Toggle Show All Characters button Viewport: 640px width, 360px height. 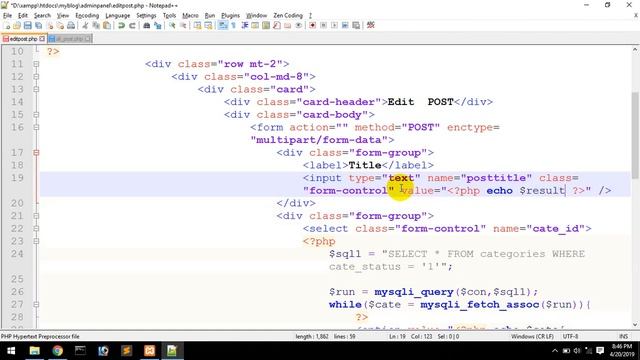click(233, 25)
